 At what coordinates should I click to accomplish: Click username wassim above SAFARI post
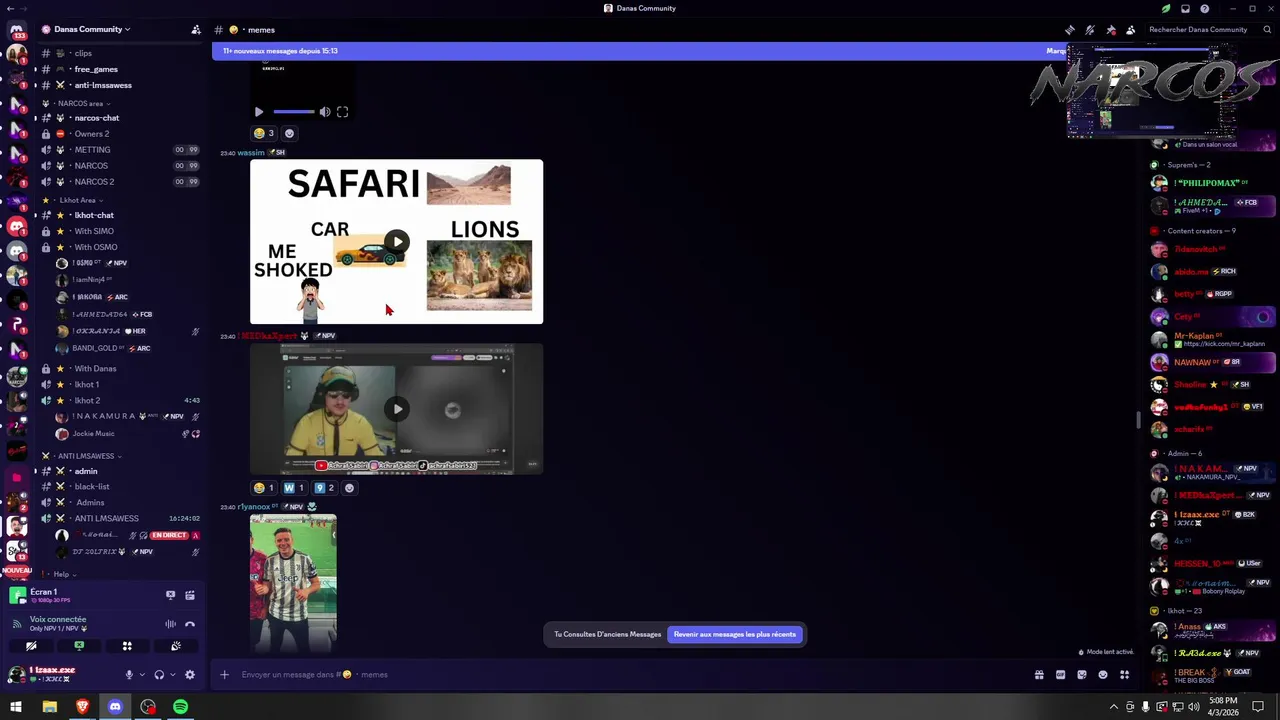[x=251, y=153]
